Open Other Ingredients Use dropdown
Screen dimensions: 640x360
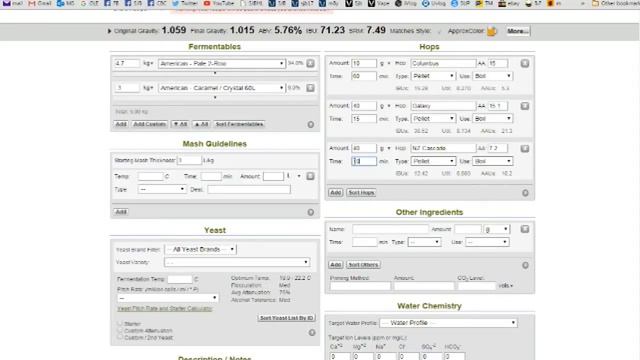(x=487, y=242)
